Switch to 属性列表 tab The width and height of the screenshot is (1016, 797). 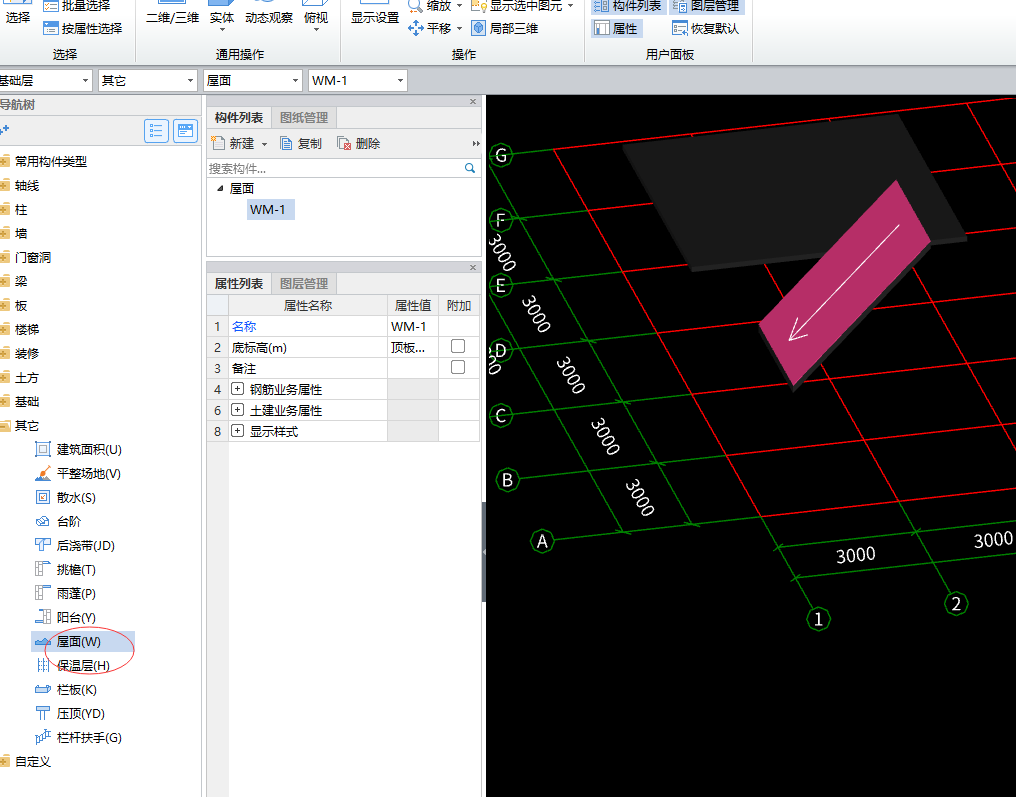coord(238,284)
